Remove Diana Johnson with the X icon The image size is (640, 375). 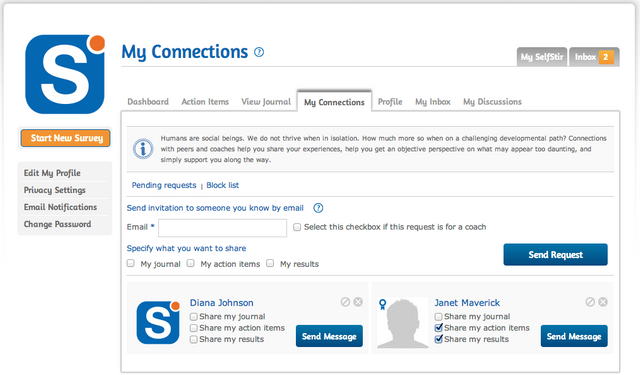point(358,302)
